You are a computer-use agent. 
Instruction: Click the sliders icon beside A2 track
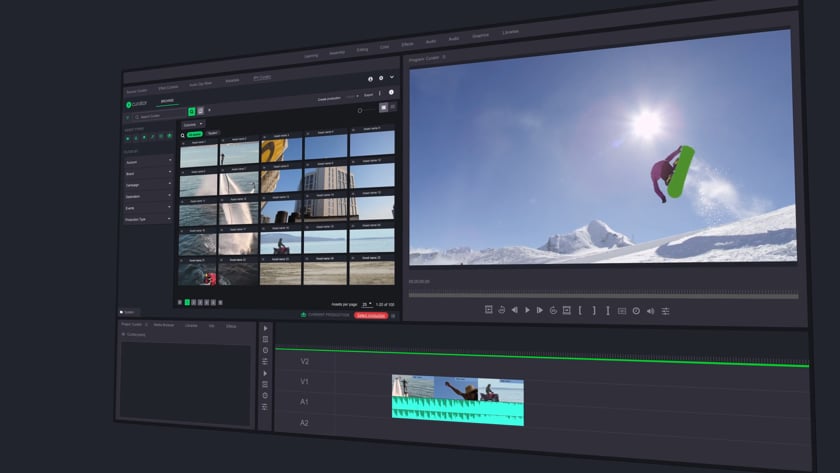pyautogui.click(x=265, y=407)
